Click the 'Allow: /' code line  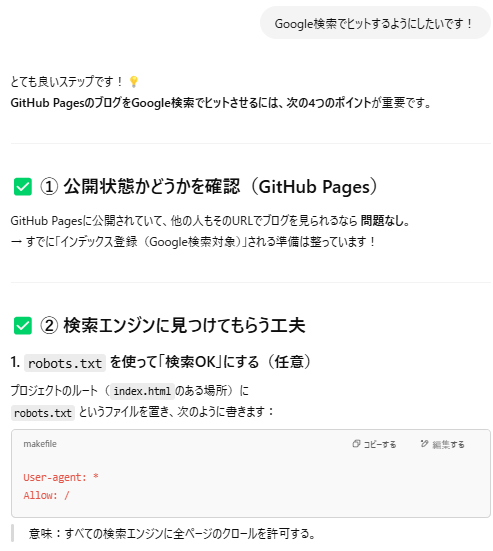click(46, 495)
